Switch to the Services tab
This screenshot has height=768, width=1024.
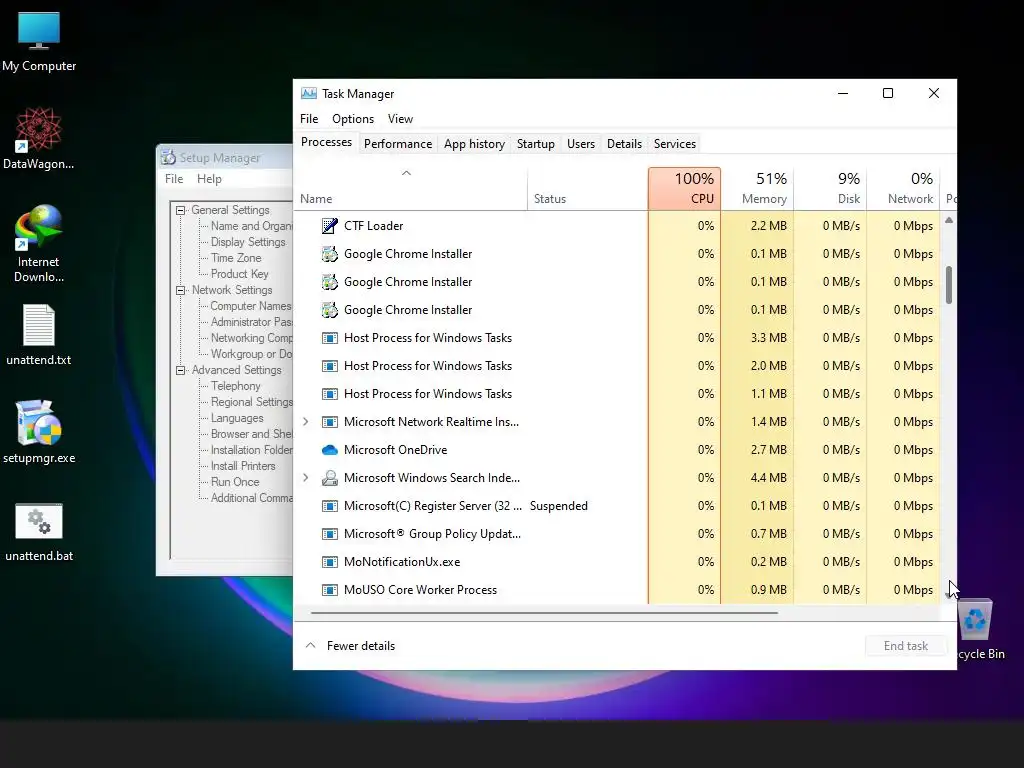(675, 144)
